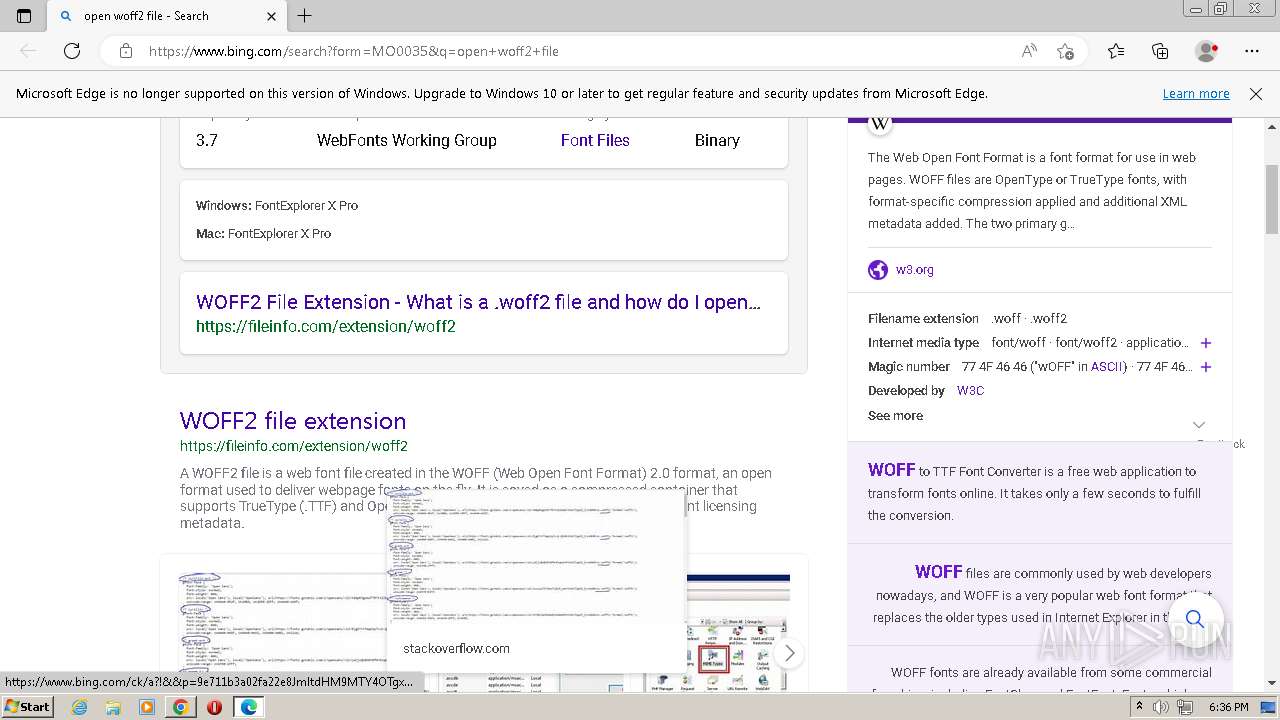This screenshot has width=1280, height=720.
Task: Open the network status tray icon
Action: (x=1183, y=707)
